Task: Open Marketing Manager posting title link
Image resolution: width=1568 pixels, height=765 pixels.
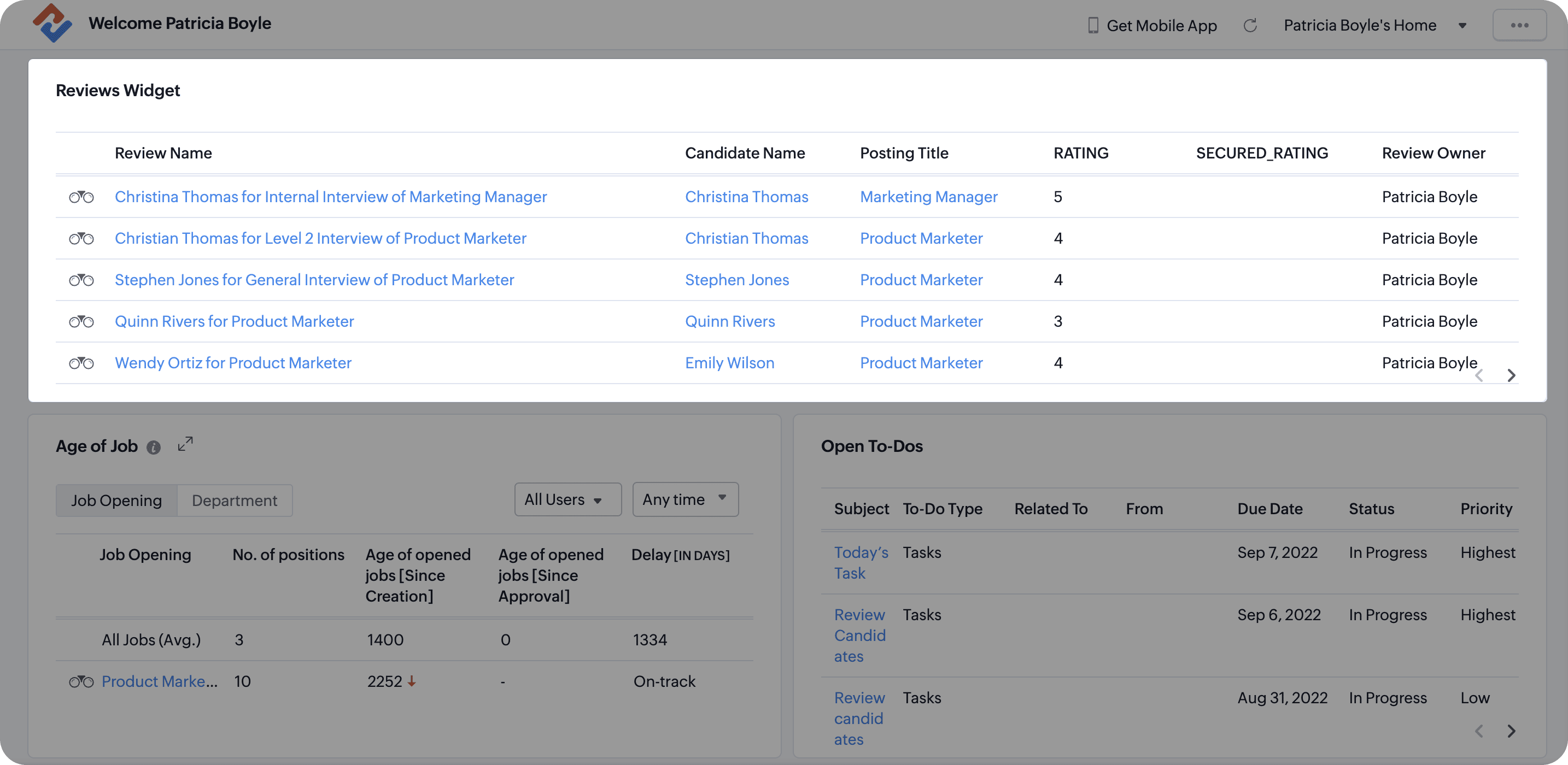Action: pyautogui.click(x=928, y=197)
